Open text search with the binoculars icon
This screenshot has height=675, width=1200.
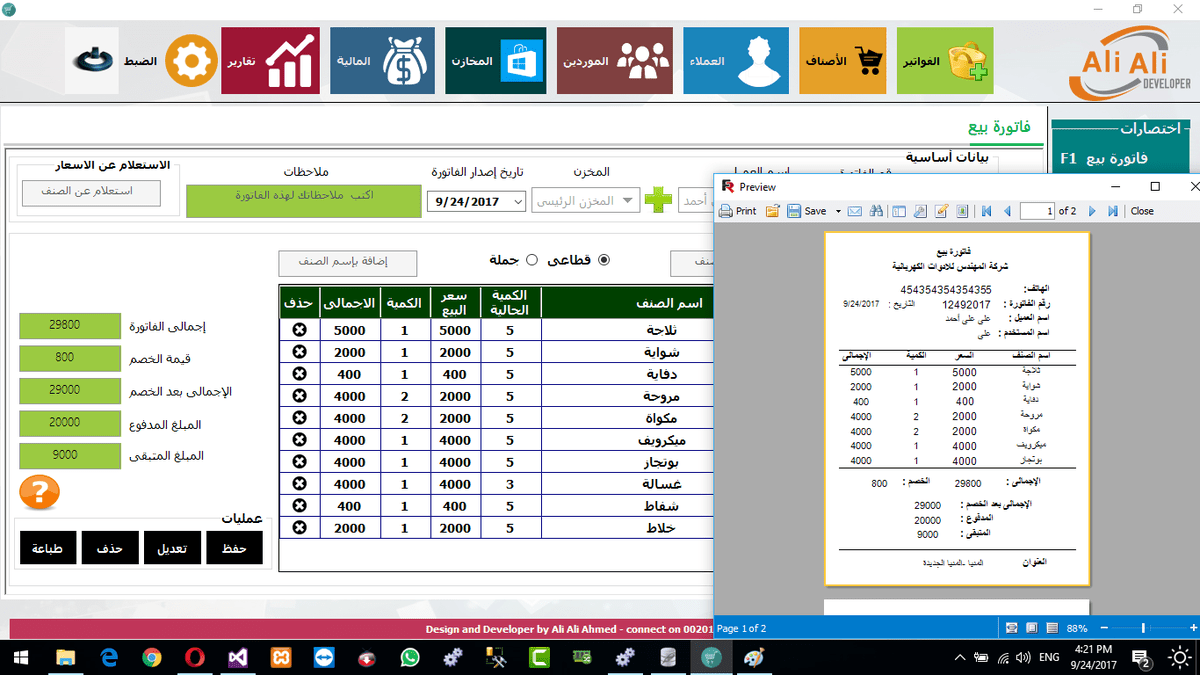[x=876, y=211]
